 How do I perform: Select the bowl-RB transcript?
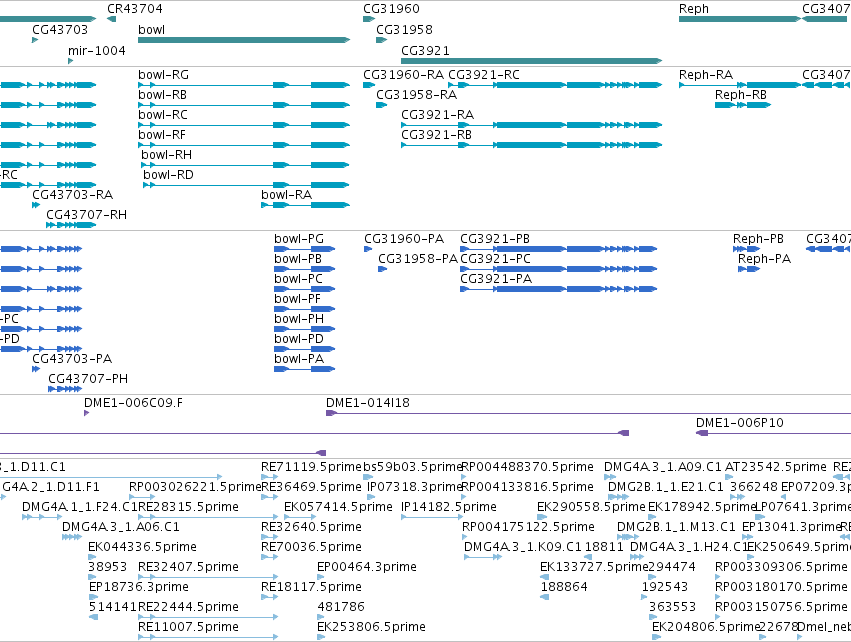(x=244, y=105)
